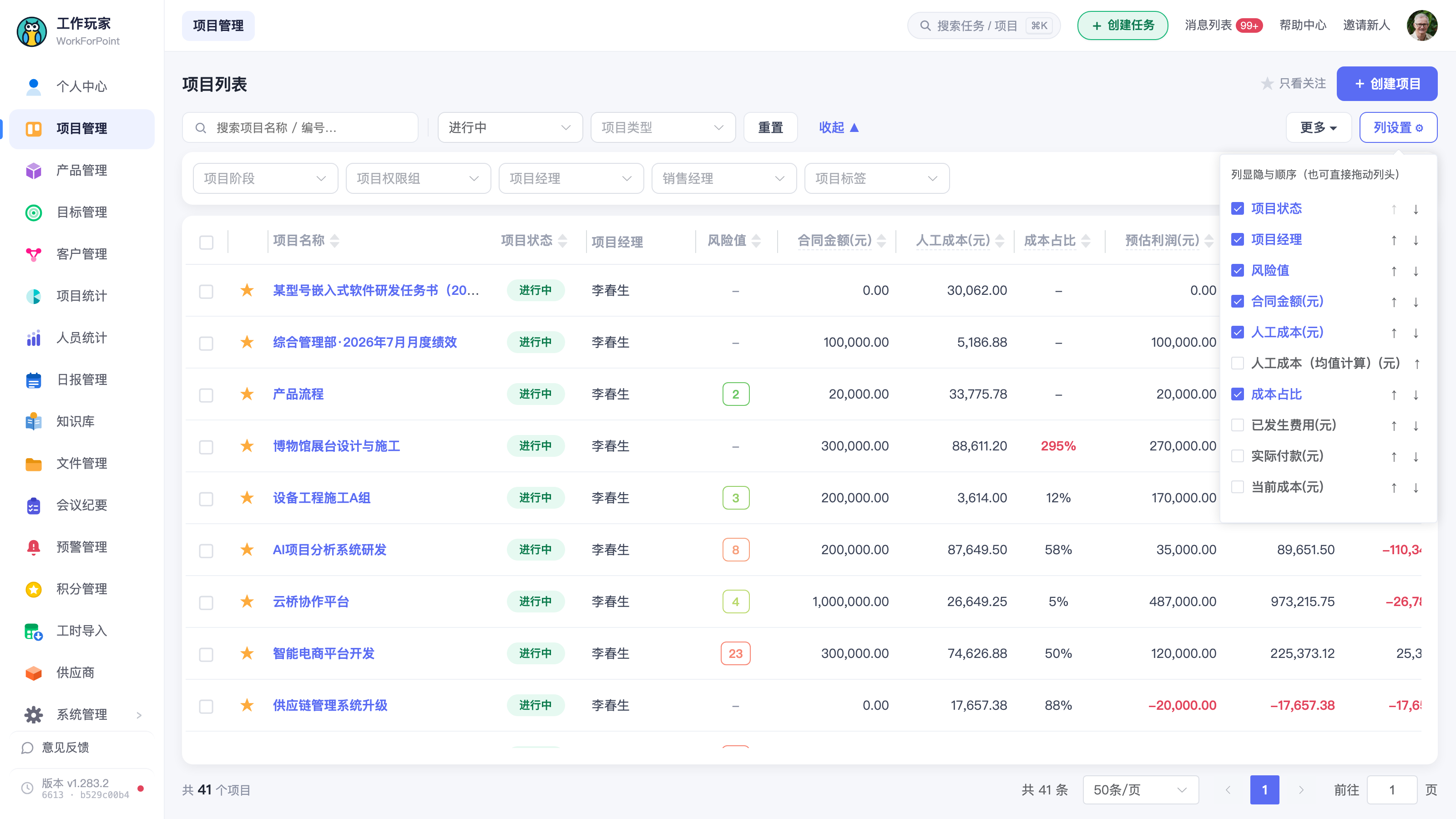Click 搜索项目名称 / 编号 search field
Image resolution: width=1456 pixels, height=819 pixels.
click(300, 128)
